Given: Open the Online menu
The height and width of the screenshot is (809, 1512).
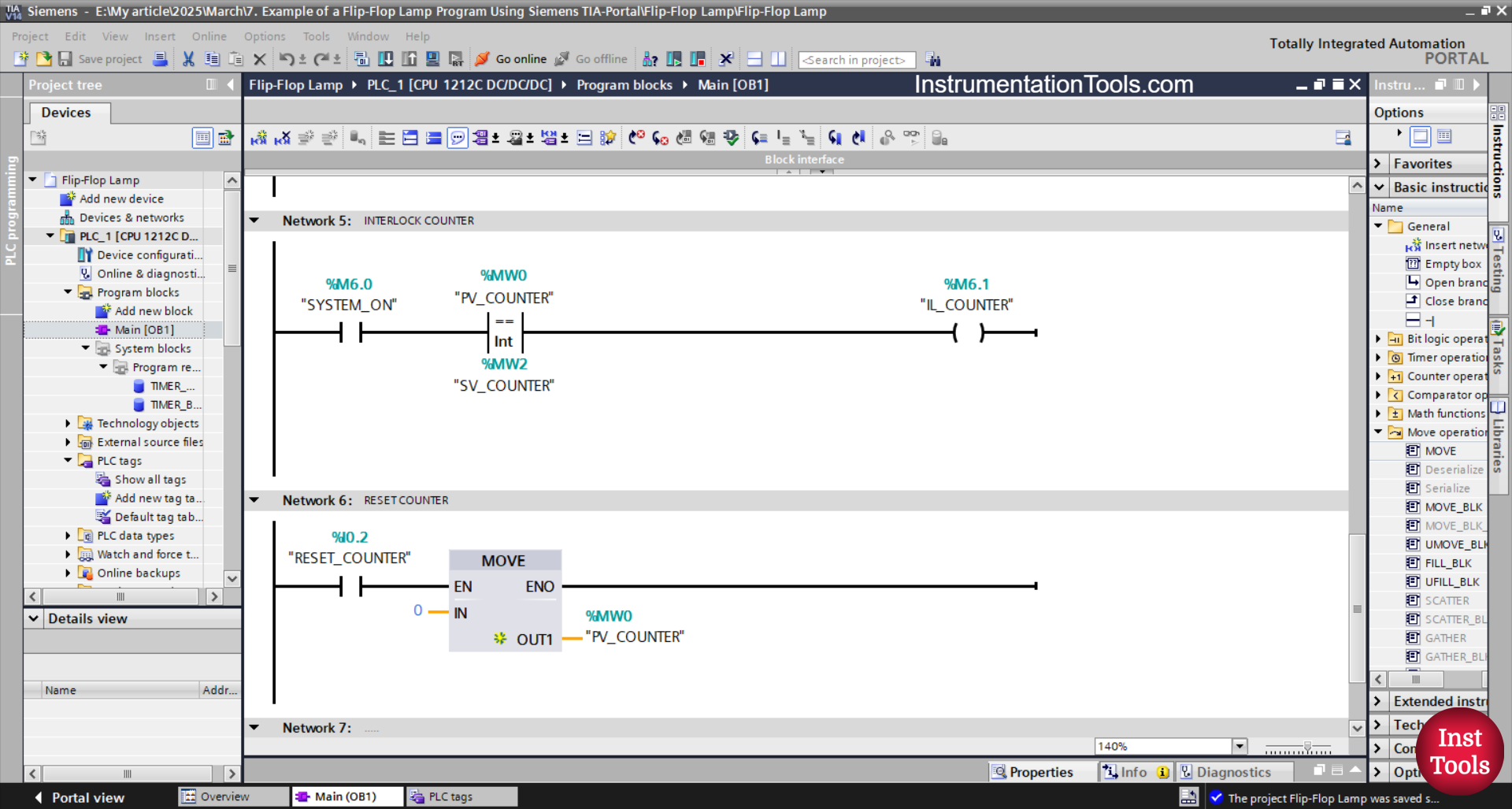Looking at the screenshot, I should (x=208, y=36).
